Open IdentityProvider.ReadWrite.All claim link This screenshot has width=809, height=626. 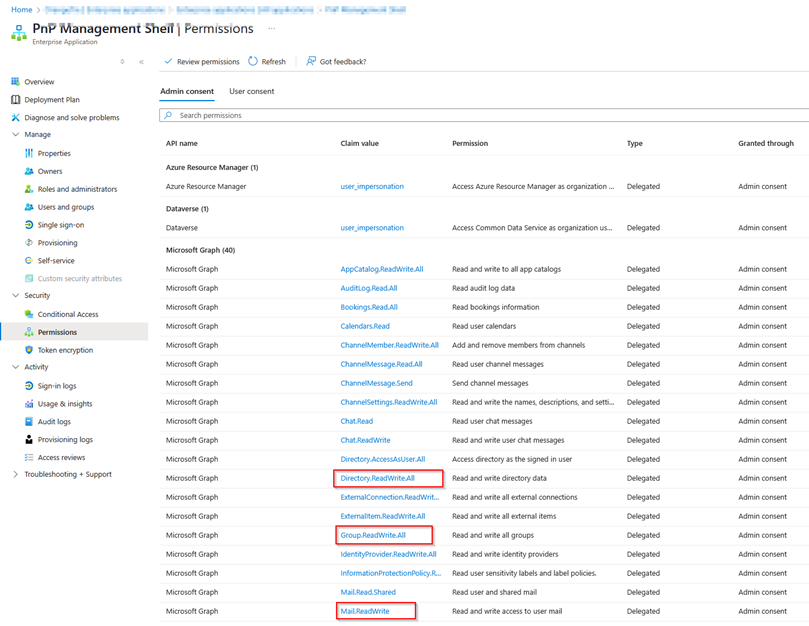coord(389,554)
